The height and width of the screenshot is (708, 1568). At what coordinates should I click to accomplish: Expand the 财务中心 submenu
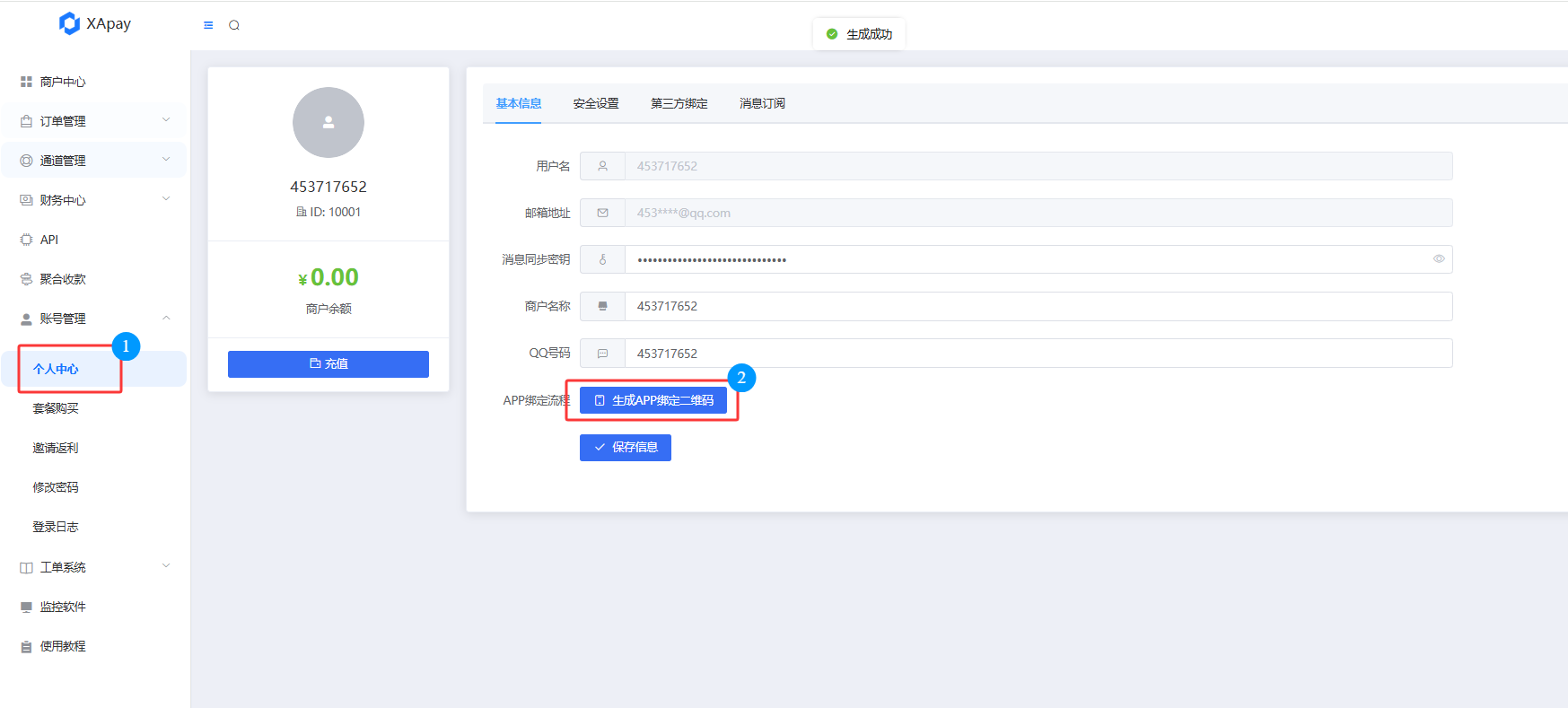point(94,200)
